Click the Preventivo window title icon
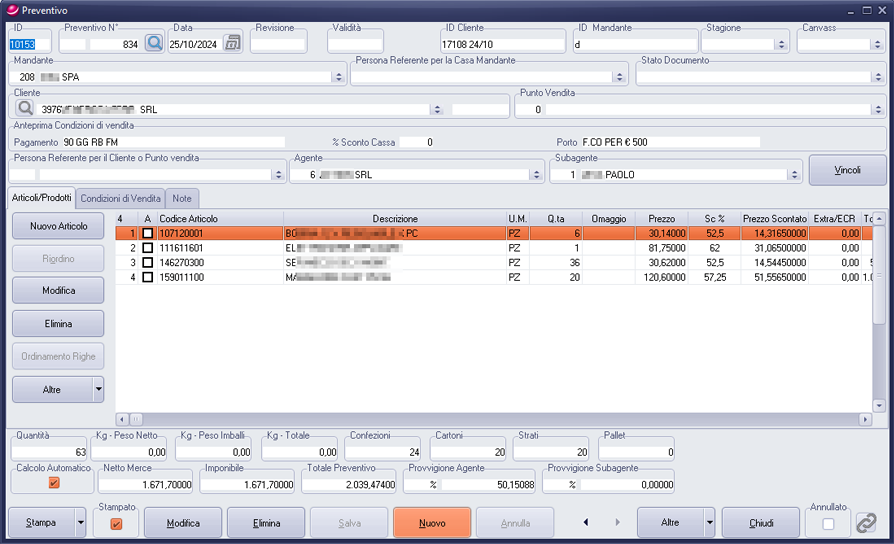 (12, 9)
